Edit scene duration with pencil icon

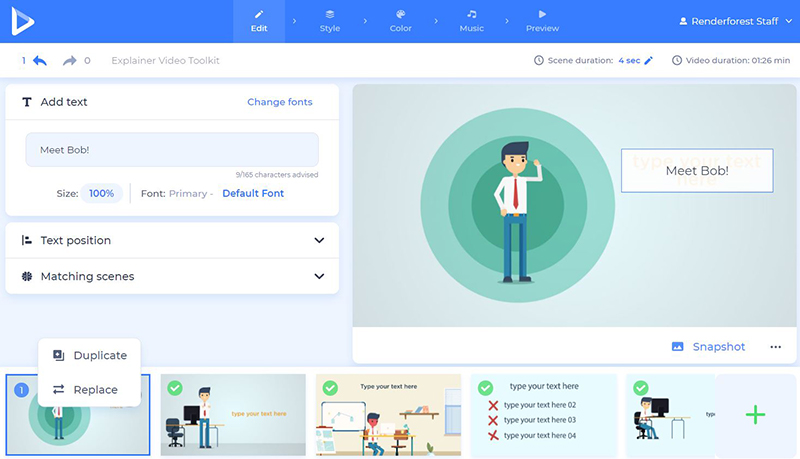pyautogui.click(x=648, y=61)
